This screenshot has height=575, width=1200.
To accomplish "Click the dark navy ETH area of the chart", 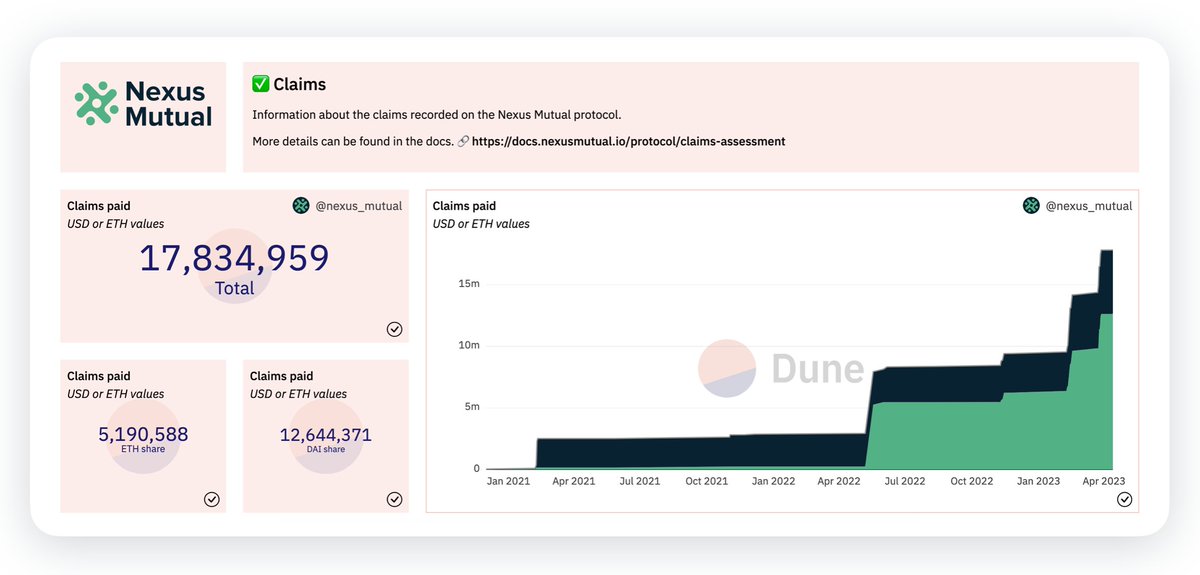I will pos(700,451).
